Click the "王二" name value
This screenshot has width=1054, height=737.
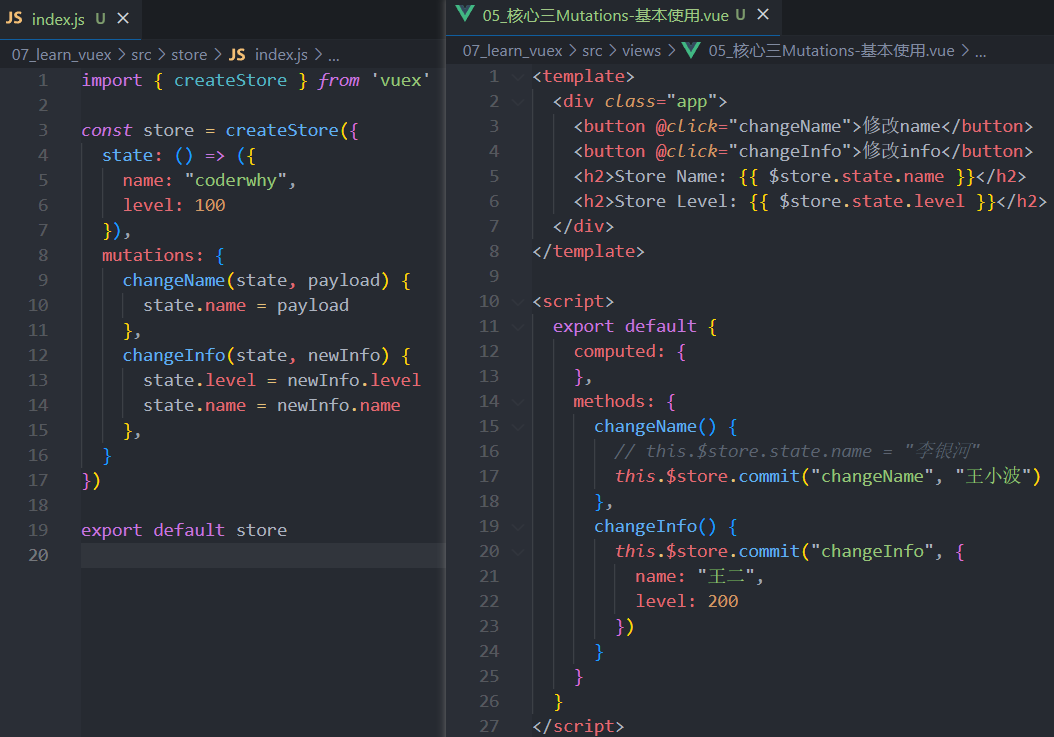(726, 576)
